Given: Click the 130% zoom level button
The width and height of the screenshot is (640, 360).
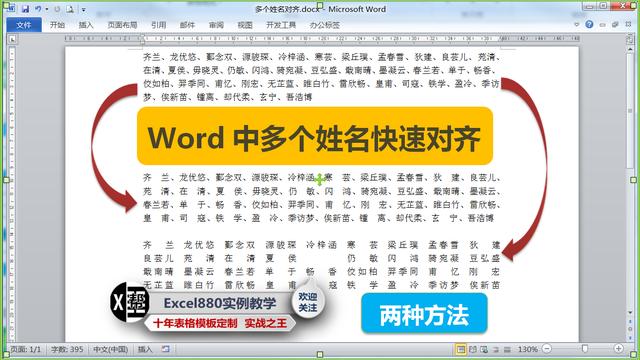Looking at the screenshot, I should tap(528, 349).
